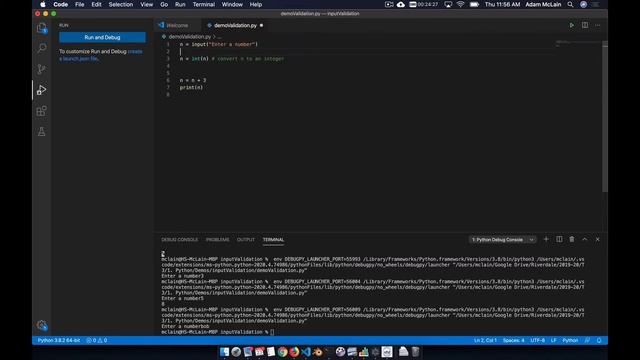640x360 pixels.
Task: Open the Window menu
Action: 232,4
